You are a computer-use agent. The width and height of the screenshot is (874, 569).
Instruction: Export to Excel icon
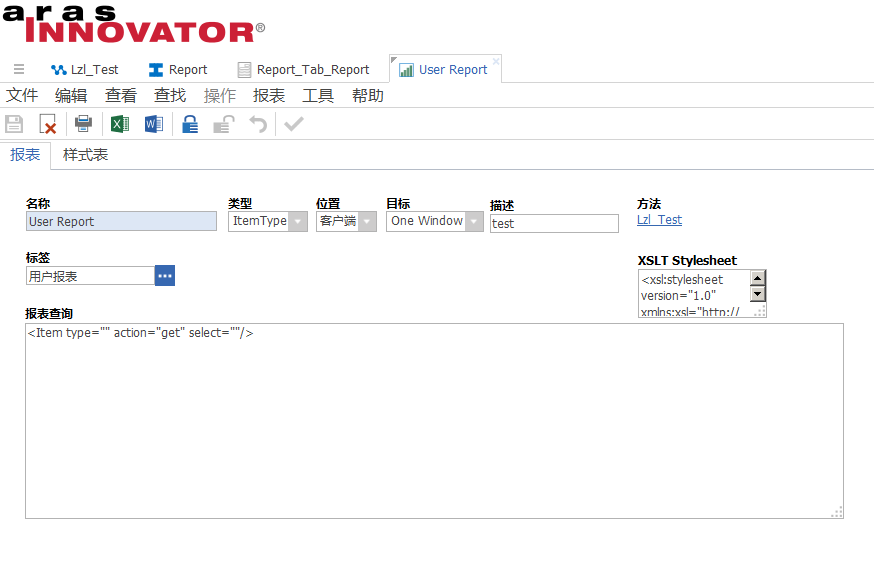[x=120, y=124]
